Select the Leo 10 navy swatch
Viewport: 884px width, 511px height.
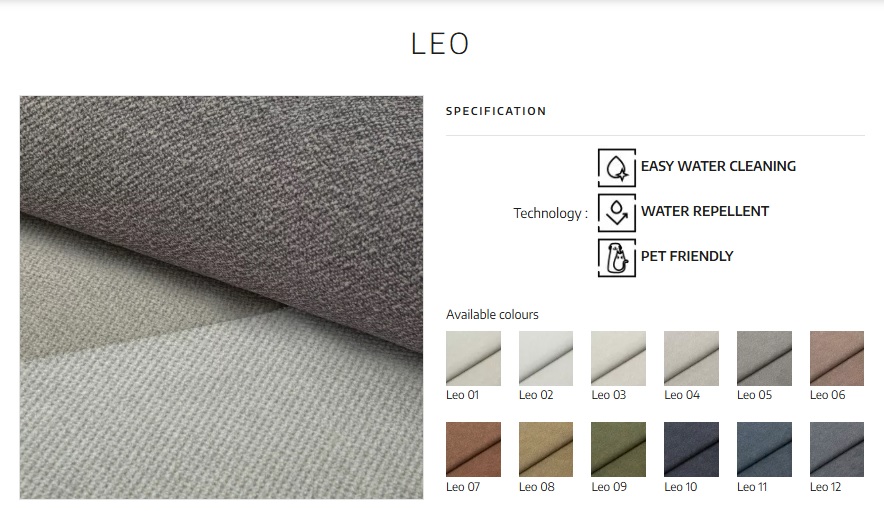pyautogui.click(x=691, y=449)
